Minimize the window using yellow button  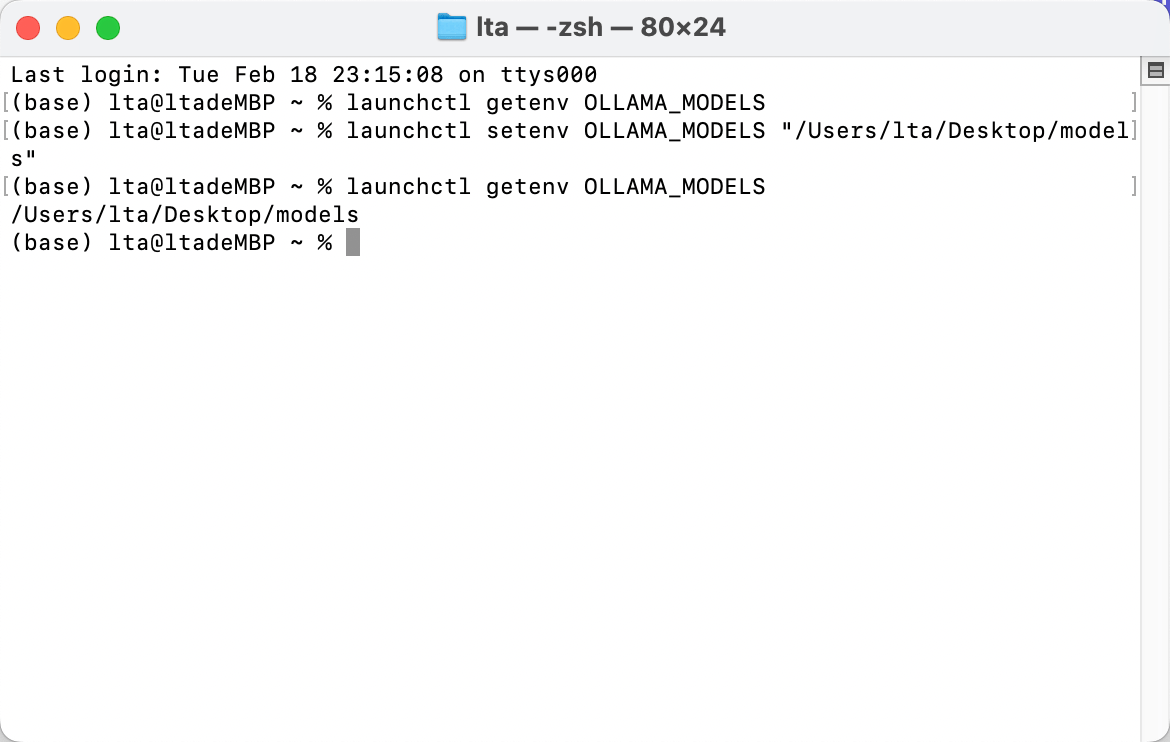click(x=68, y=28)
